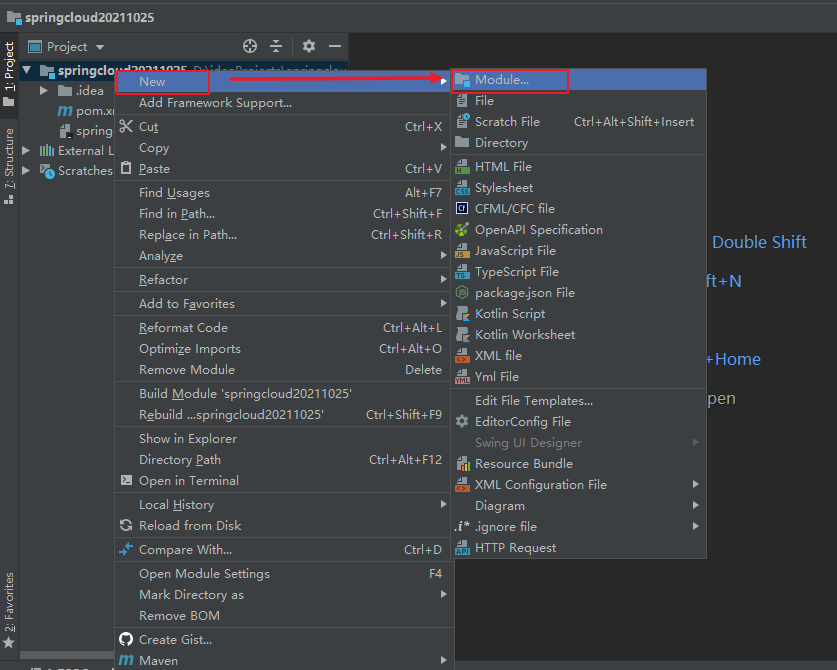Expand External Libraries node arrow
The width and height of the screenshot is (837, 670).
coord(26,151)
